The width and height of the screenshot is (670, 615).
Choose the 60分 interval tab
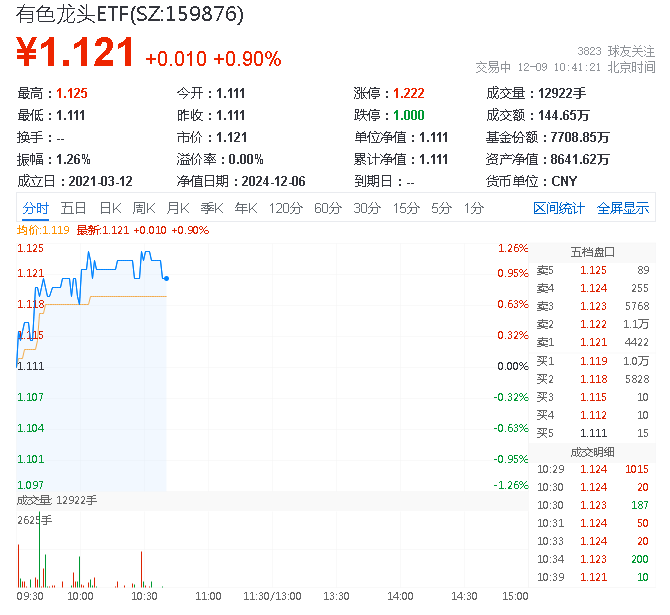click(x=328, y=208)
